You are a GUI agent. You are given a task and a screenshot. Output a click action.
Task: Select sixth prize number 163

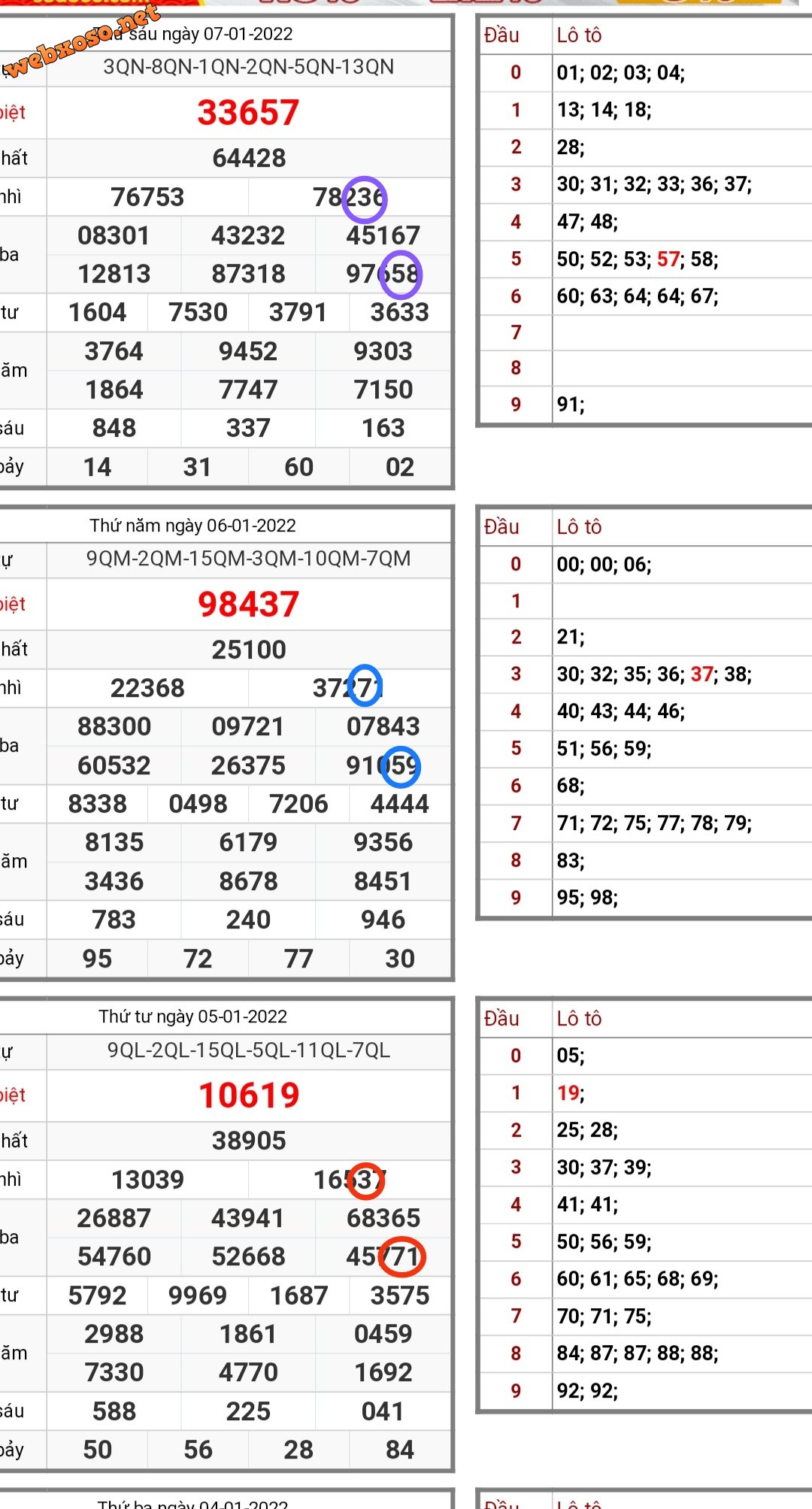click(383, 428)
